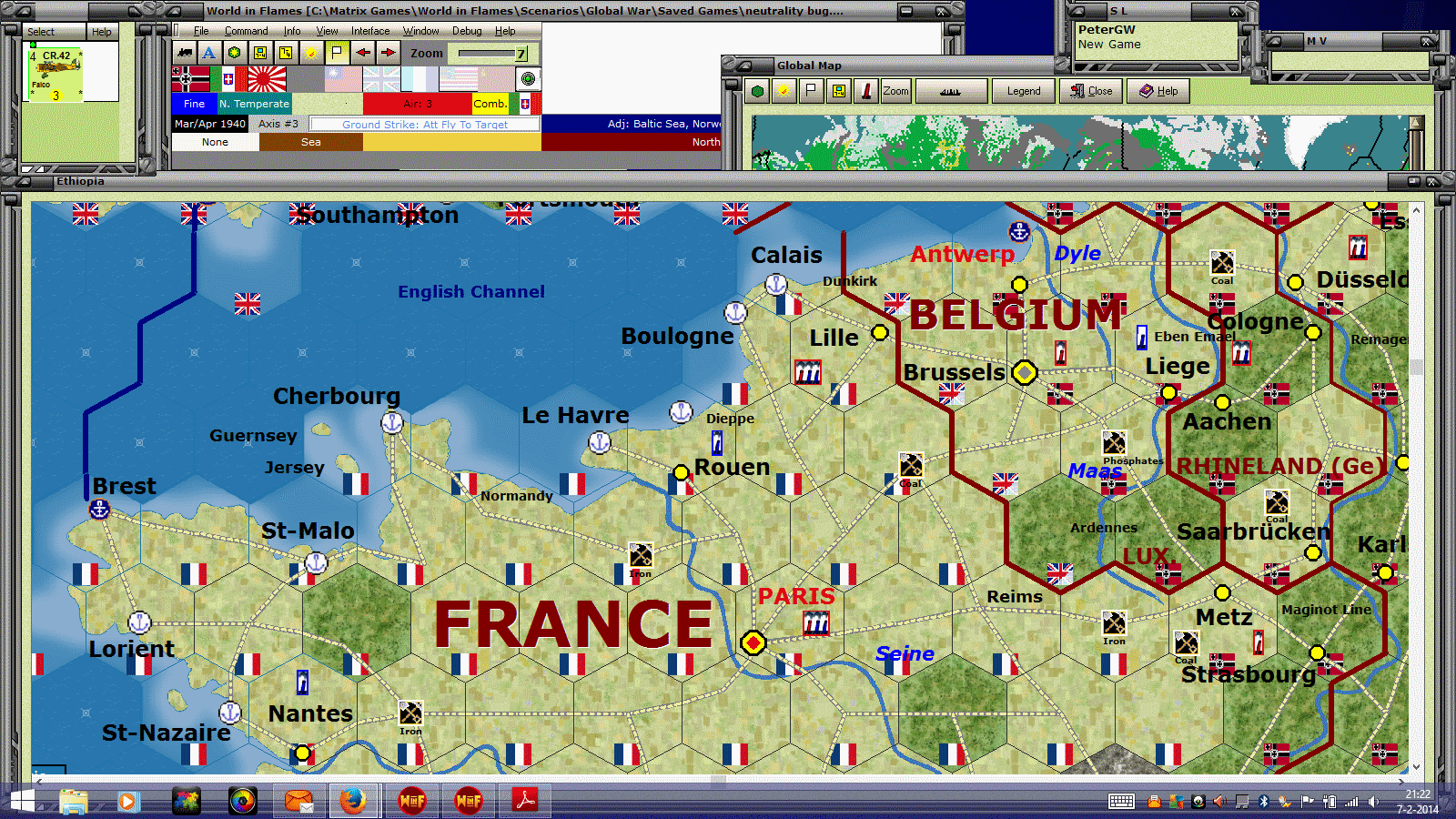Image resolution: width=1456 pixels, height=819 pixels.
Task: Click the Zoom button in Global Map
Action: [x=895, y=91]
